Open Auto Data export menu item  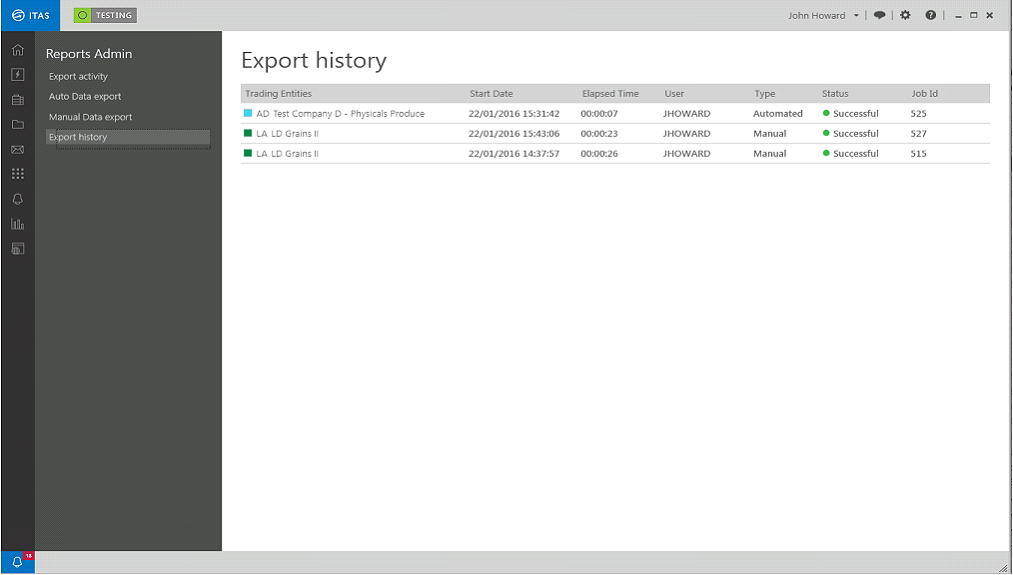[85, 96]
